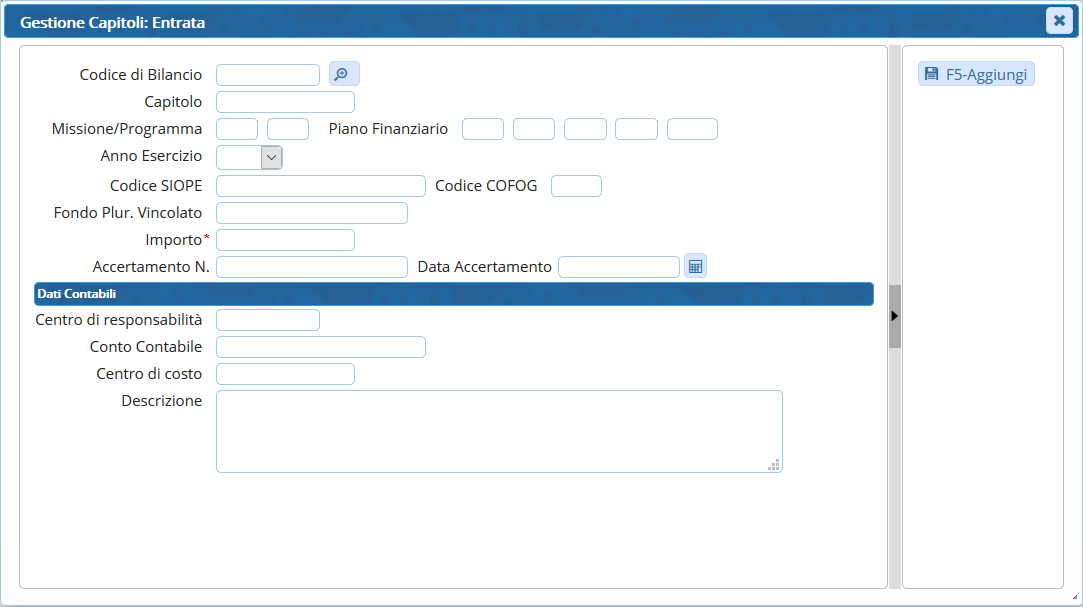Grab the Descrizione textarea resize handle
The width and height of the screenshot is (1083, 607).
click(x=774, y=464)
